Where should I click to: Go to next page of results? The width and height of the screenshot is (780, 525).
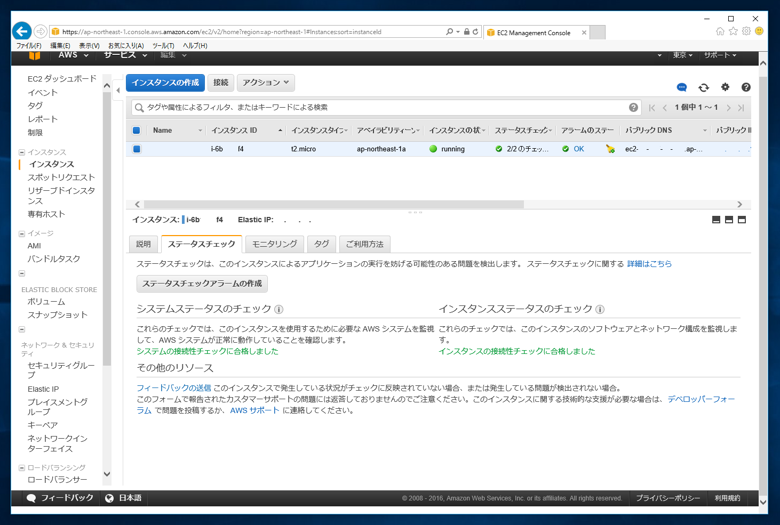click(x=728, y=107)
